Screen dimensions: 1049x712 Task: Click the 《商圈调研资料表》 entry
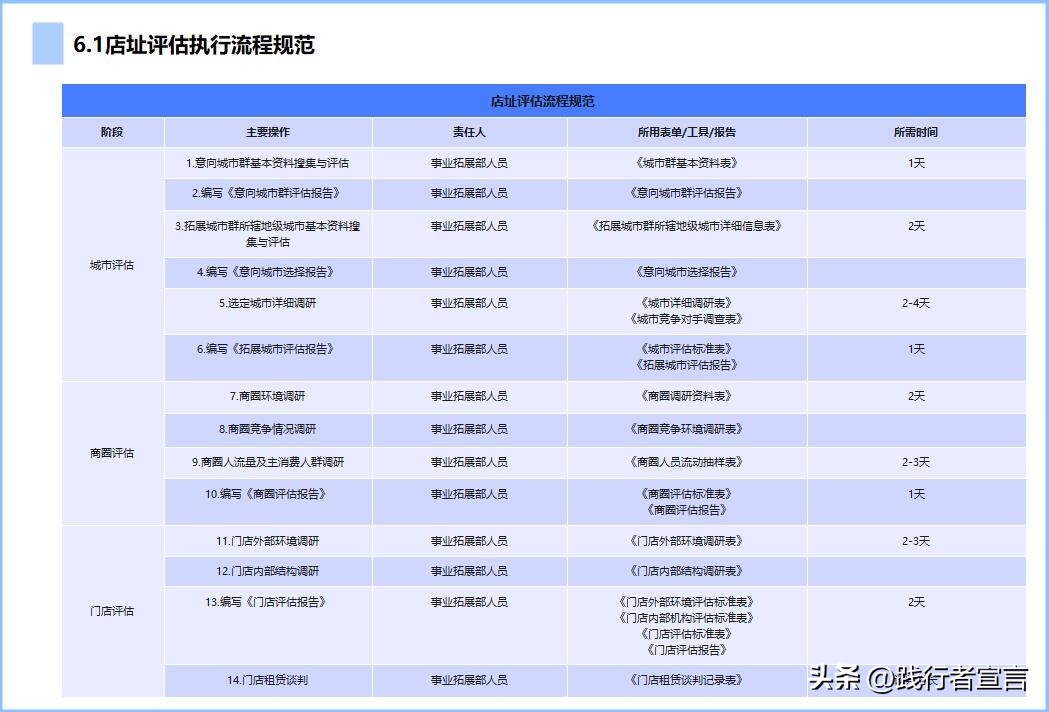coord(686,396)
